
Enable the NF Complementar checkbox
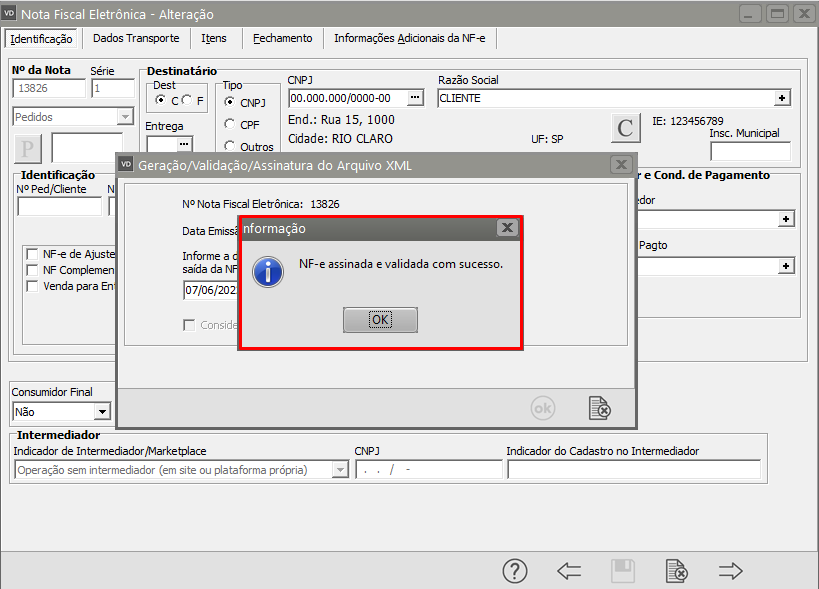34,270
